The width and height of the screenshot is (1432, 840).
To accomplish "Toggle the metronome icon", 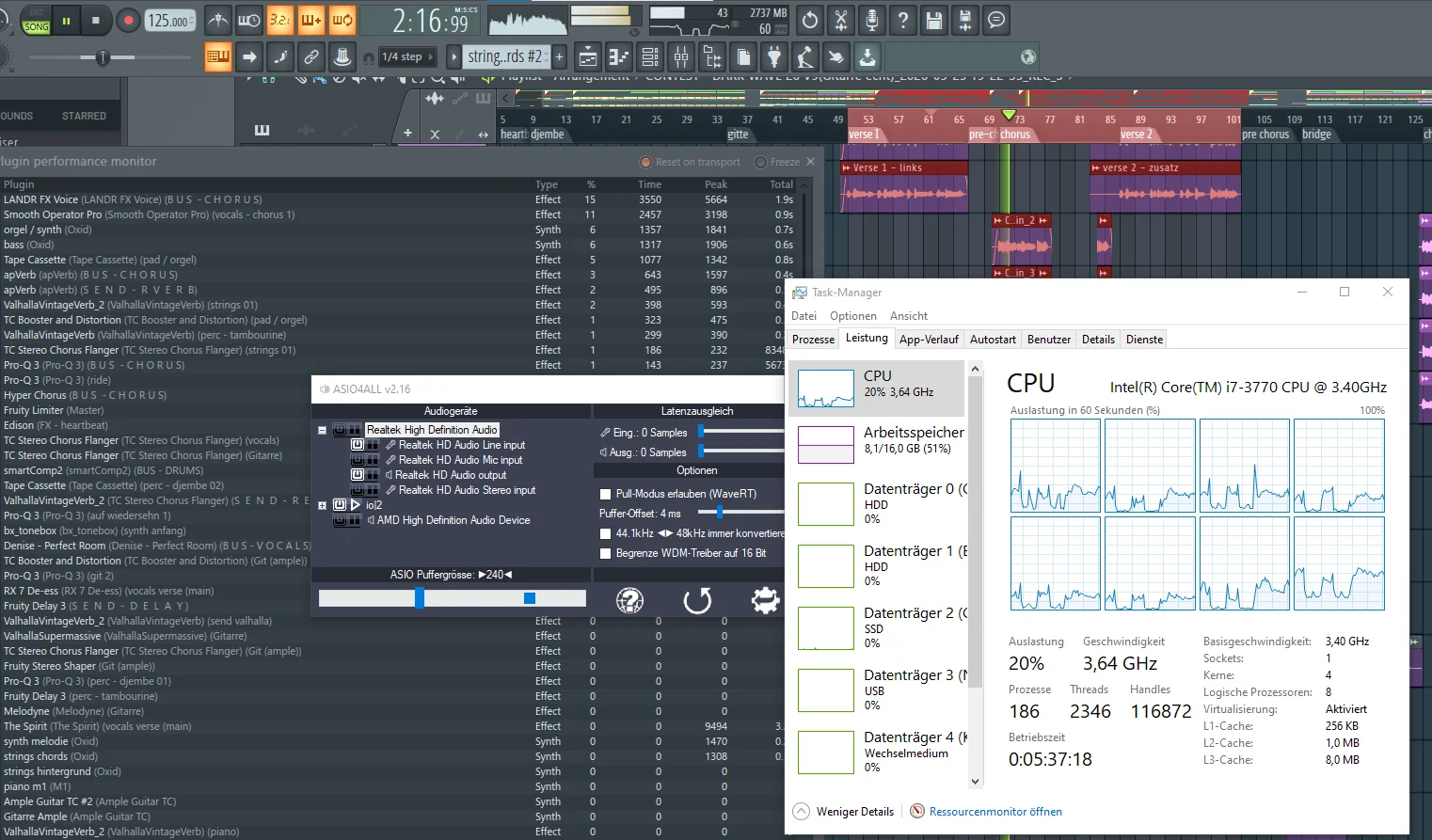I will 218,20.
